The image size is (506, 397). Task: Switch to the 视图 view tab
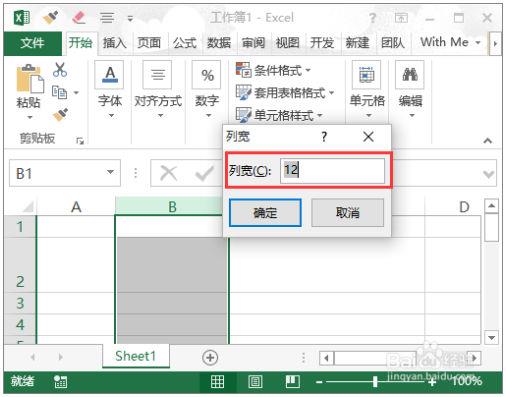coord(288,43)
